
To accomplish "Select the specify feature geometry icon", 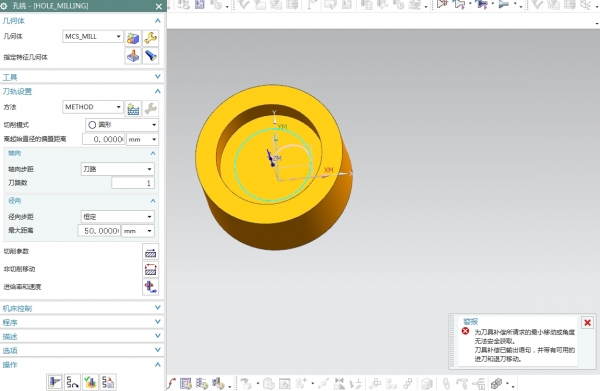I will pos(133,56).
